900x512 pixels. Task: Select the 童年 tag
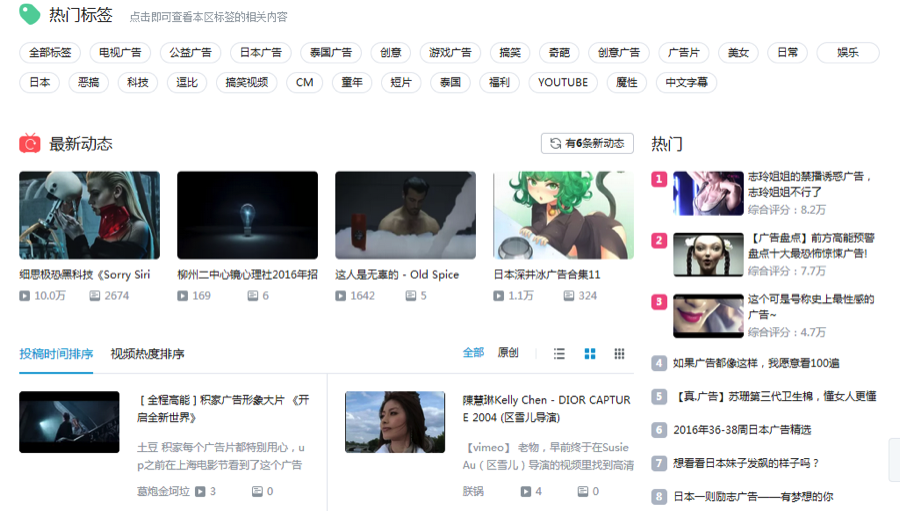(x=352, y=82)
